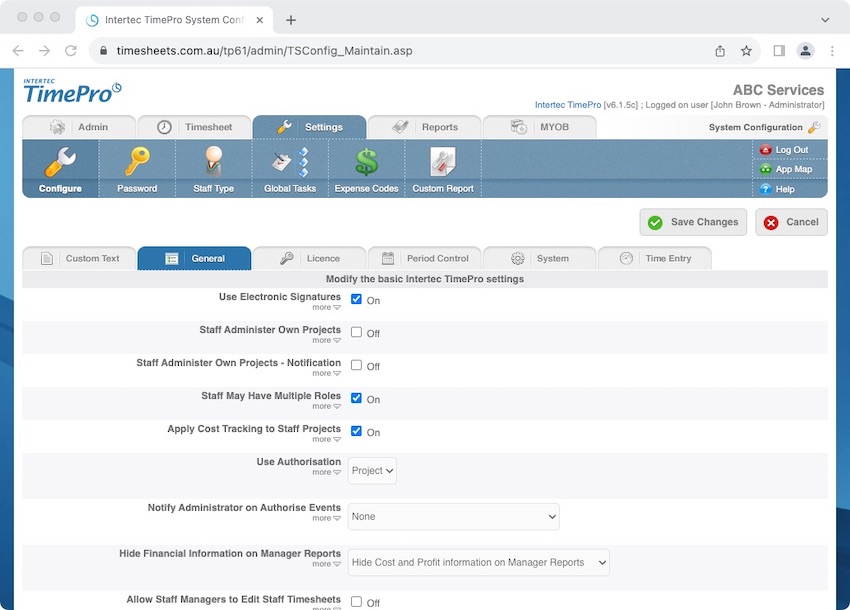Viewport: 850px width, 610px height.
Task: Expand more under Use Electronic Signatures
Action: [326, 307]
